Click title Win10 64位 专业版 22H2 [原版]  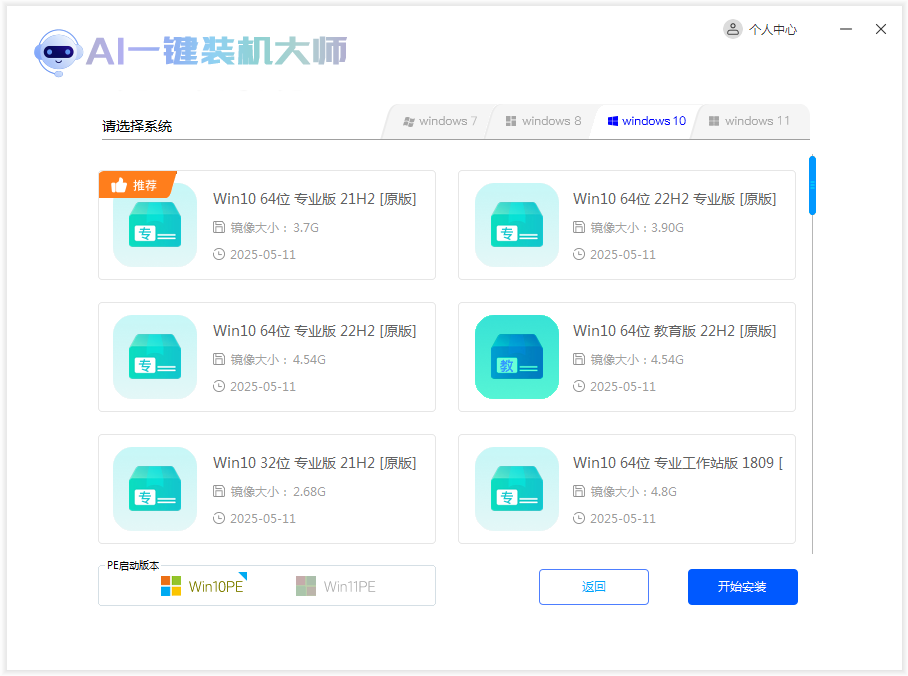[x=314, y=331]
